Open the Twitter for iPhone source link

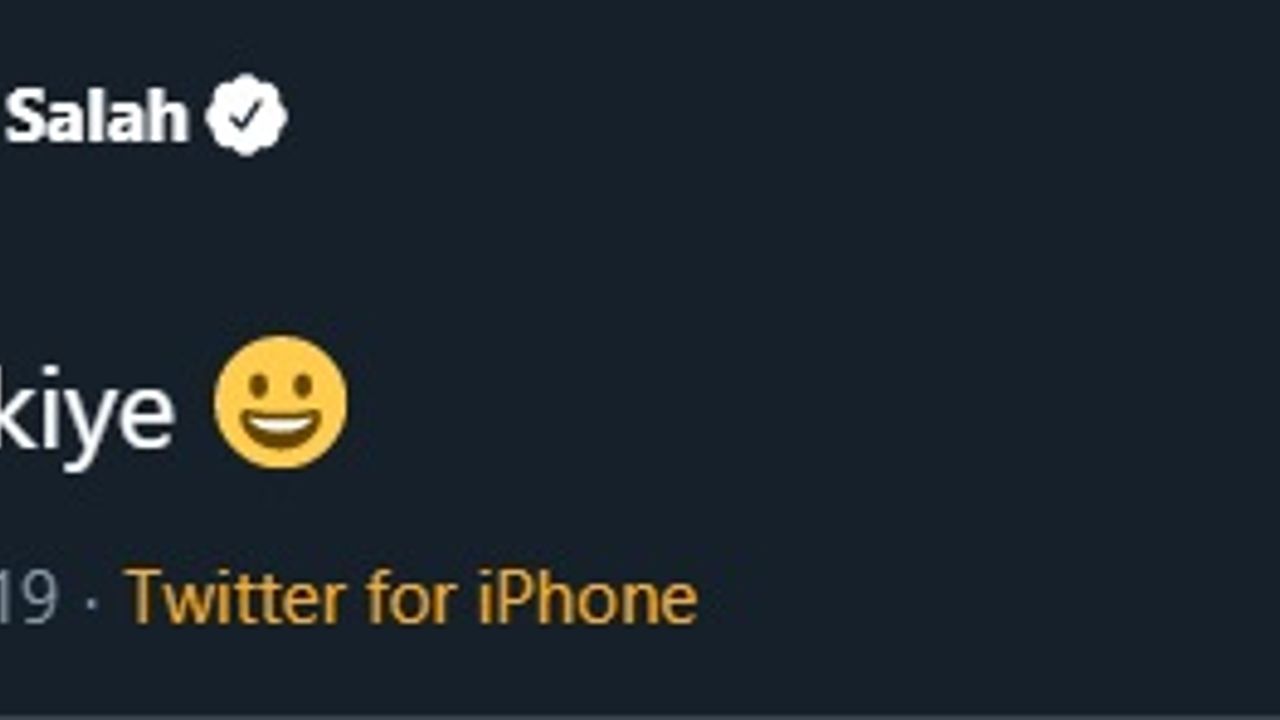pyautogui.click(x=411, y=597)
